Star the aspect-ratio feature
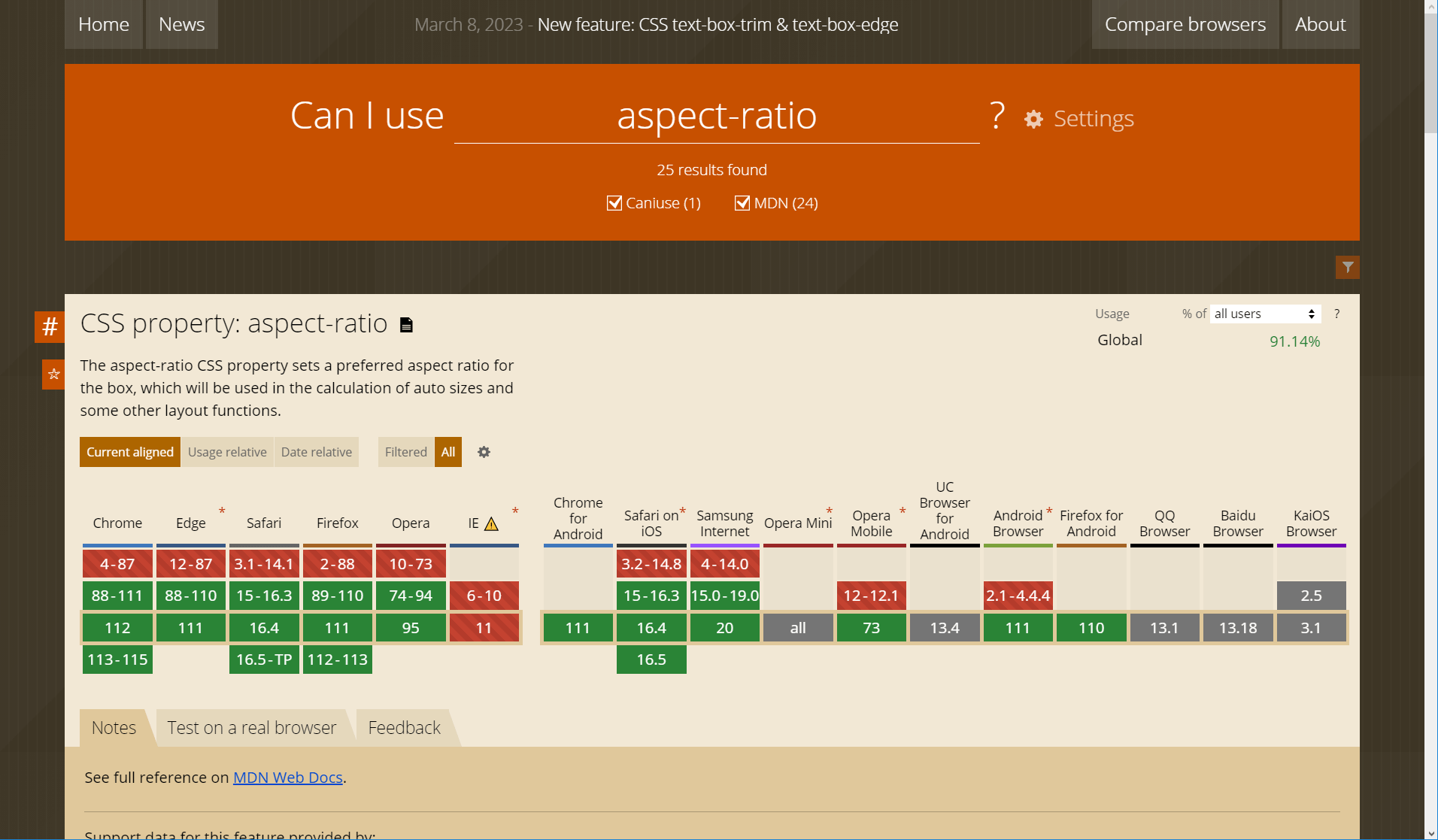 (x=53, y=374)
